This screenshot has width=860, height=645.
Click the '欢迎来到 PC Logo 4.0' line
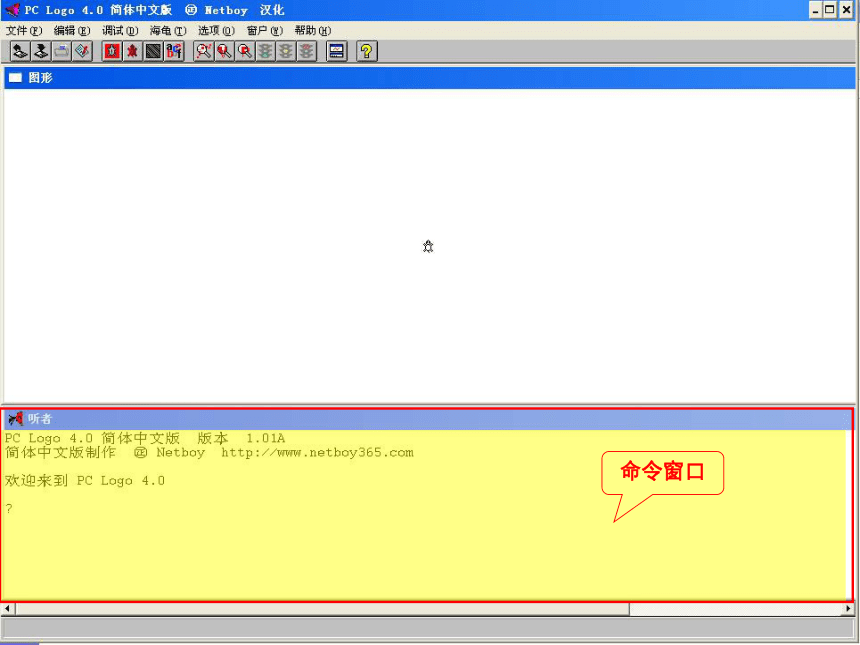[85, 481]
